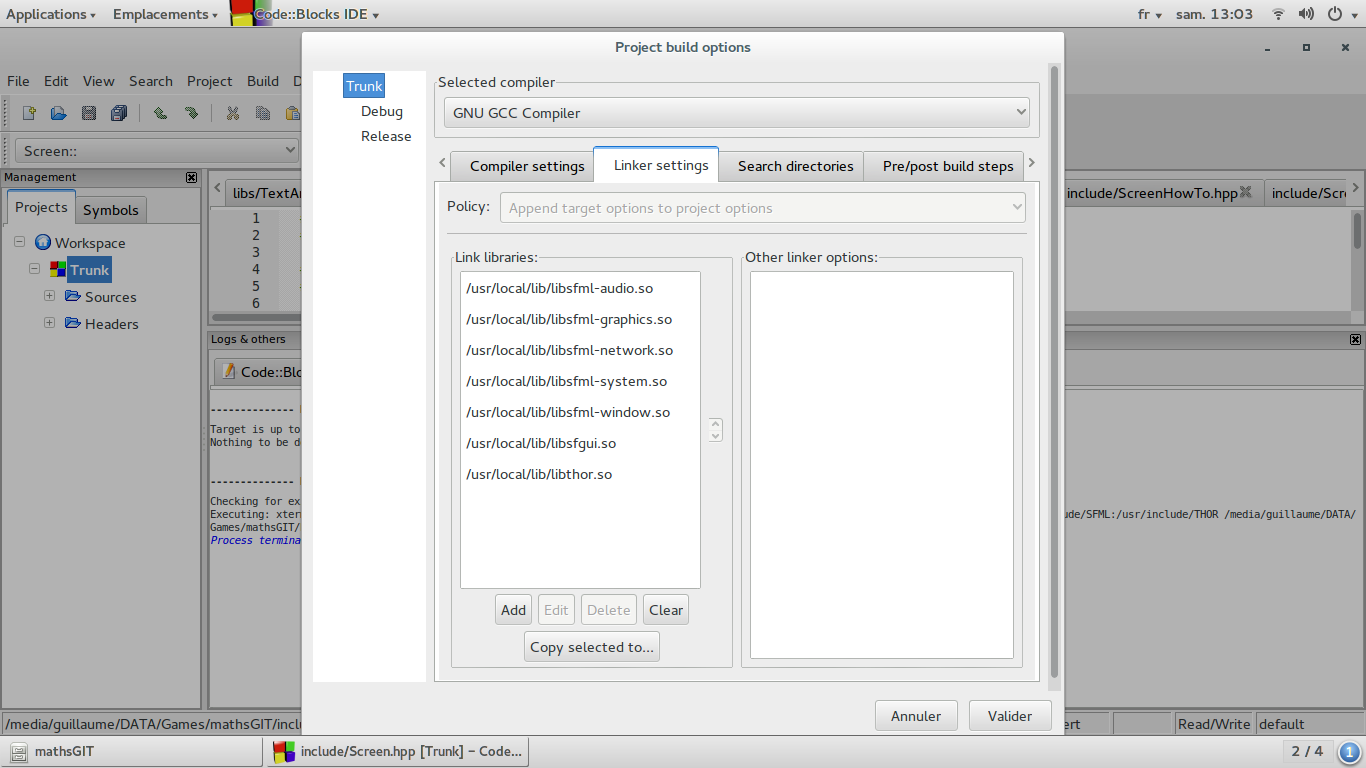Collapse the Workspace tree node
This screenshot has height=768, width=1366.
tap(19, 242)
